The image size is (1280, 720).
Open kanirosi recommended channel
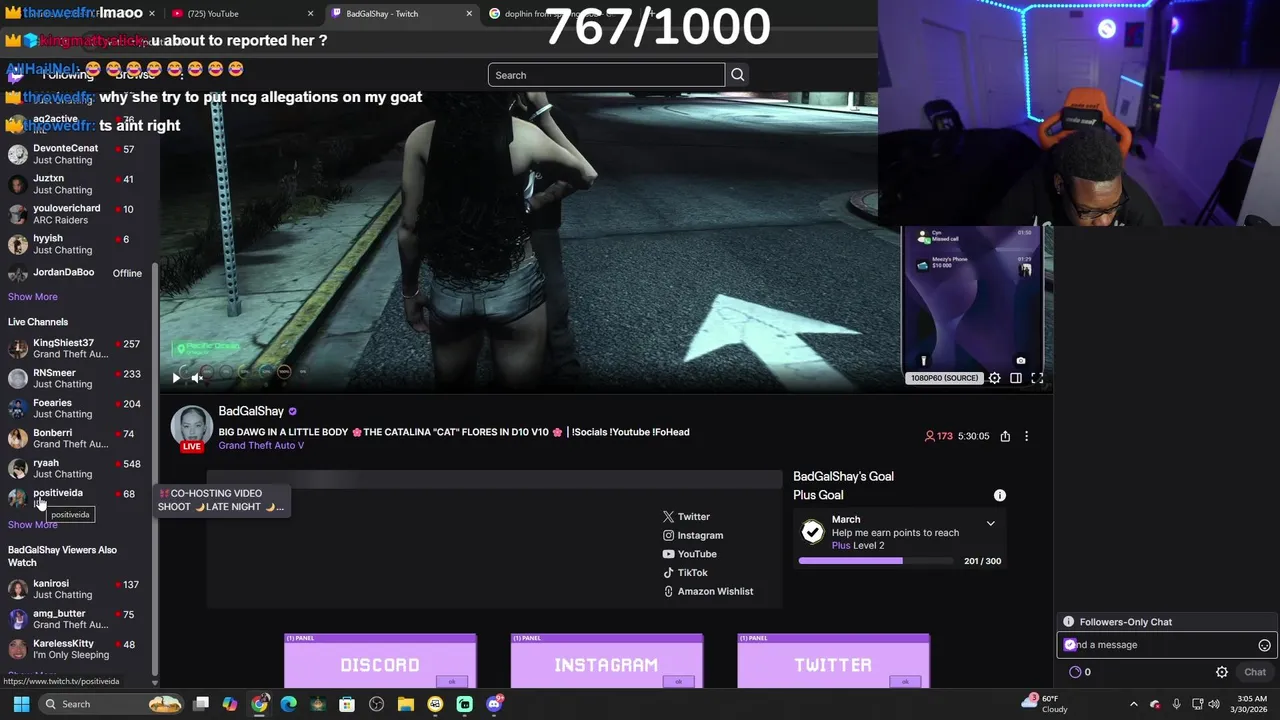[76, 589]
